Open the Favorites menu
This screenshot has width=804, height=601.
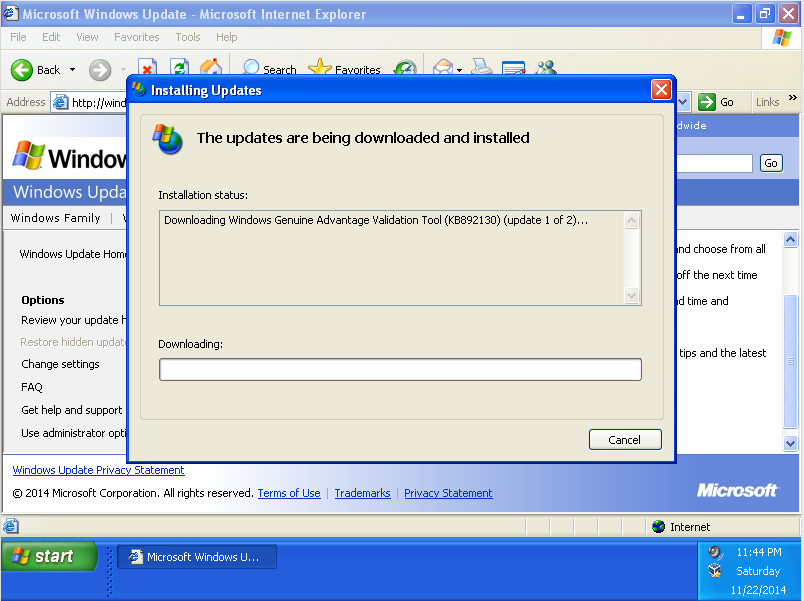pyautogui.click(x=136, y=37)
